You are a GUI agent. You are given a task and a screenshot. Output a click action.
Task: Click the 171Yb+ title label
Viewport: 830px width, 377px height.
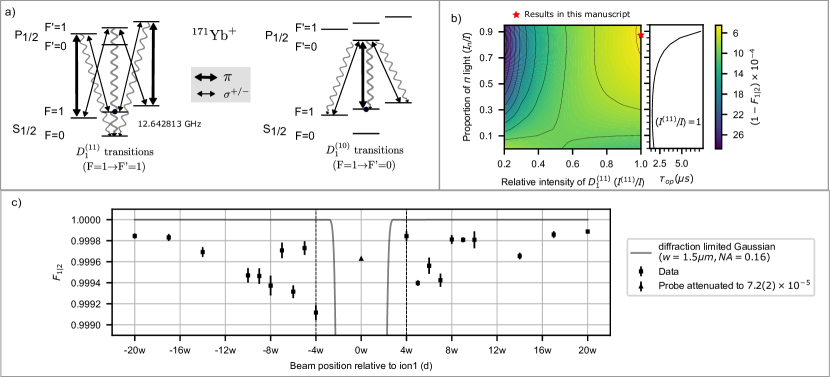(213, 32)
